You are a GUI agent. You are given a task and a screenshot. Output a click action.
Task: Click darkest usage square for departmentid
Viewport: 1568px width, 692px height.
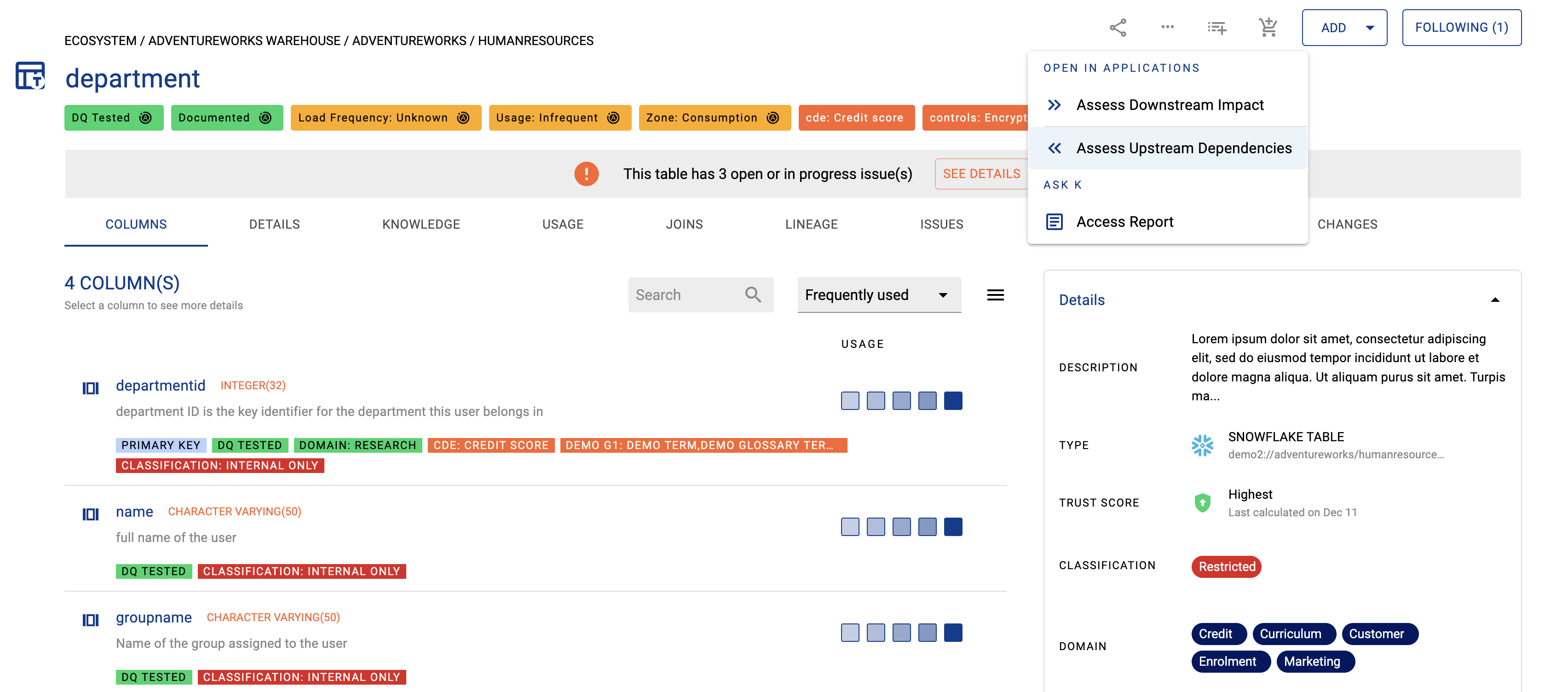(952, 401)
